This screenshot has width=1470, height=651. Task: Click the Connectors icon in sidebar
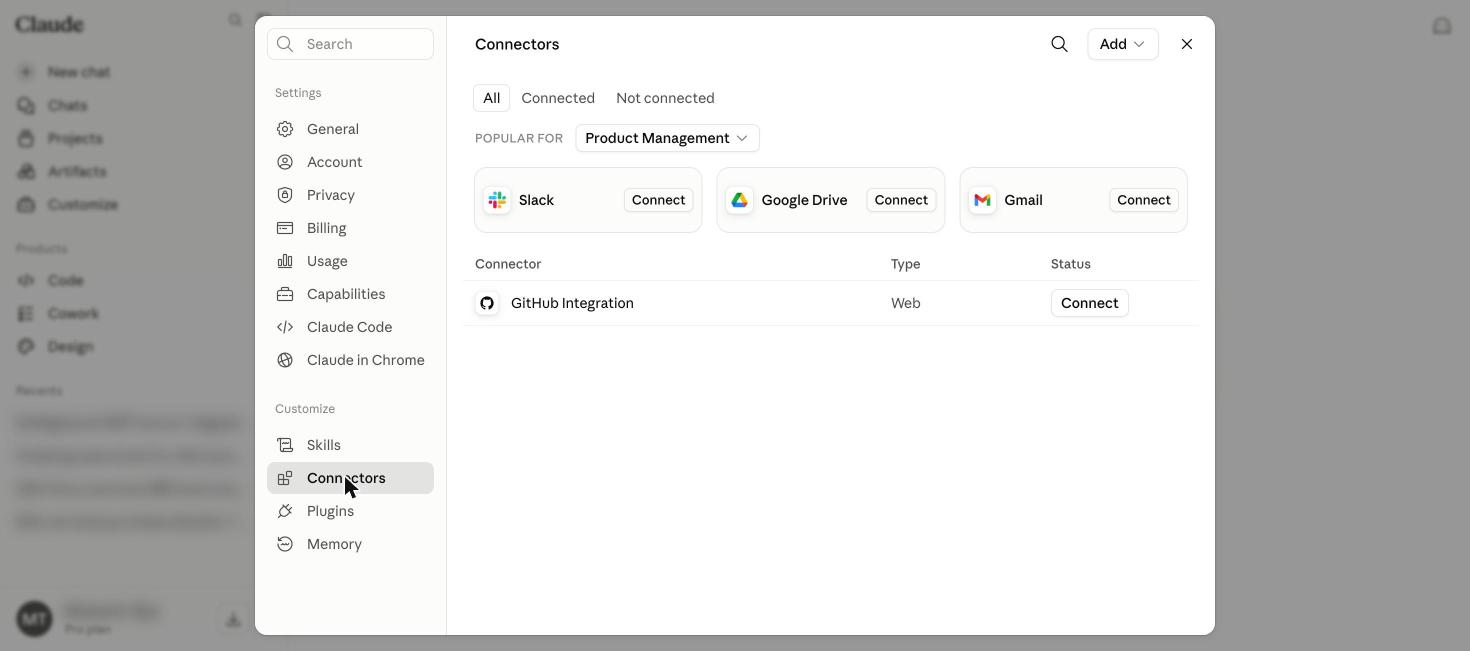[285, 478]
